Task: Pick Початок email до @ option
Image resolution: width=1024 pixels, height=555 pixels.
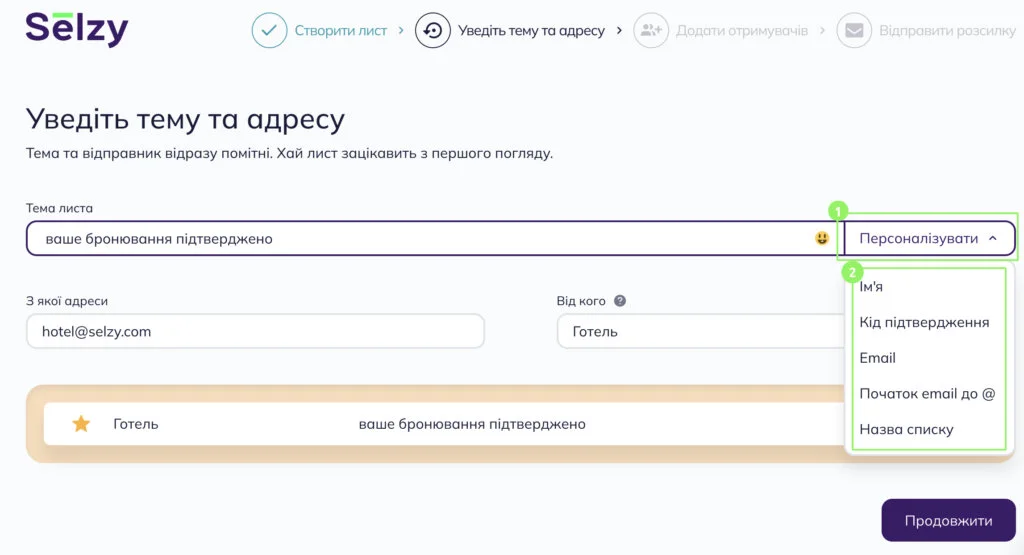Action: pyautogui.click(x=927, y=394)
